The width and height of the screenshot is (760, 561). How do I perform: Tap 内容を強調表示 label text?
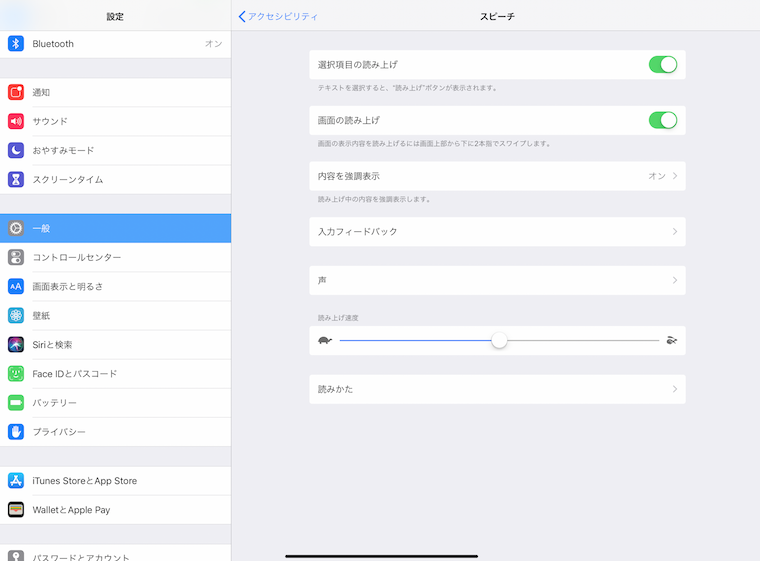coord(348,176)
